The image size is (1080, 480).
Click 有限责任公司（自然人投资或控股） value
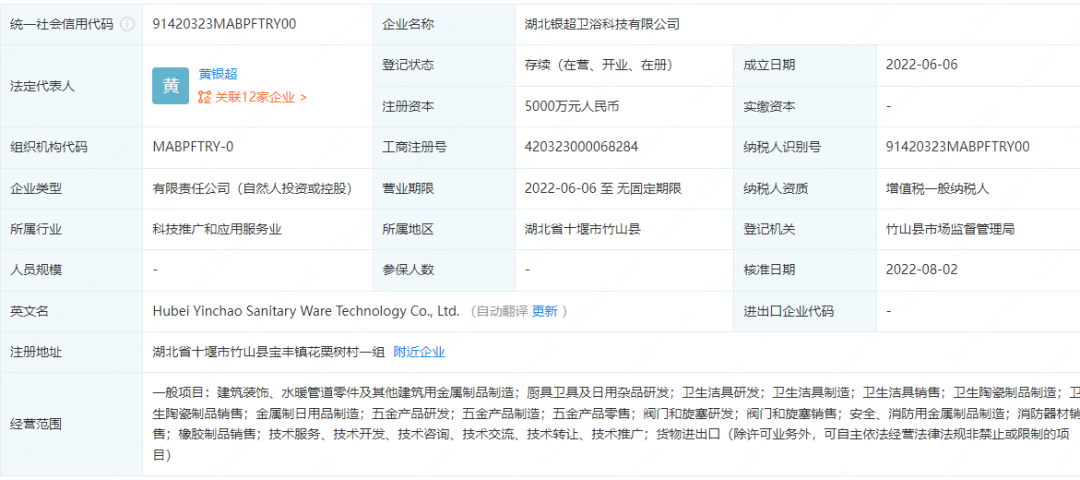tap(253, 188)
